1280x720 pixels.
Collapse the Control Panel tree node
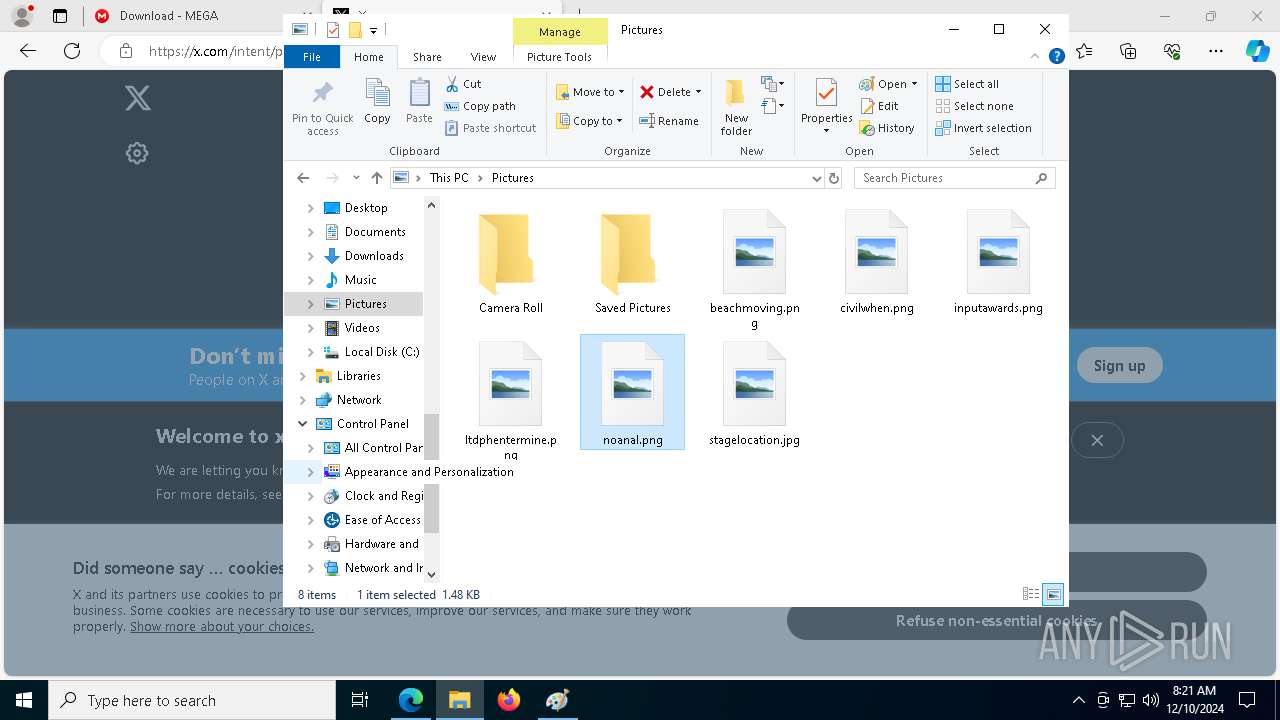(302, 424)
